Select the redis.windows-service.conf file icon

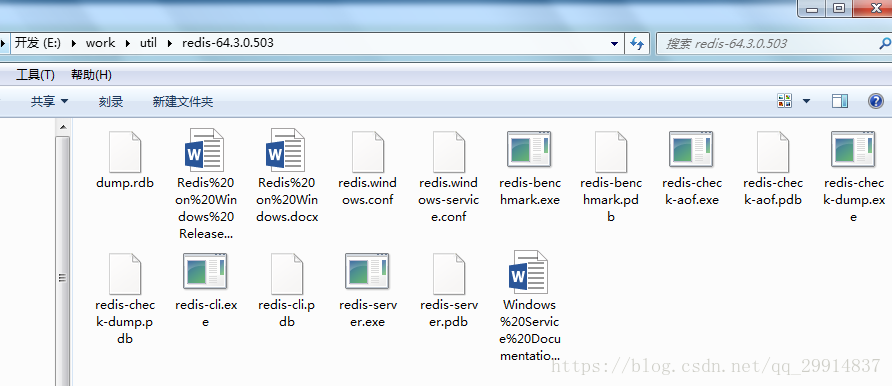(x=449, y=152)
